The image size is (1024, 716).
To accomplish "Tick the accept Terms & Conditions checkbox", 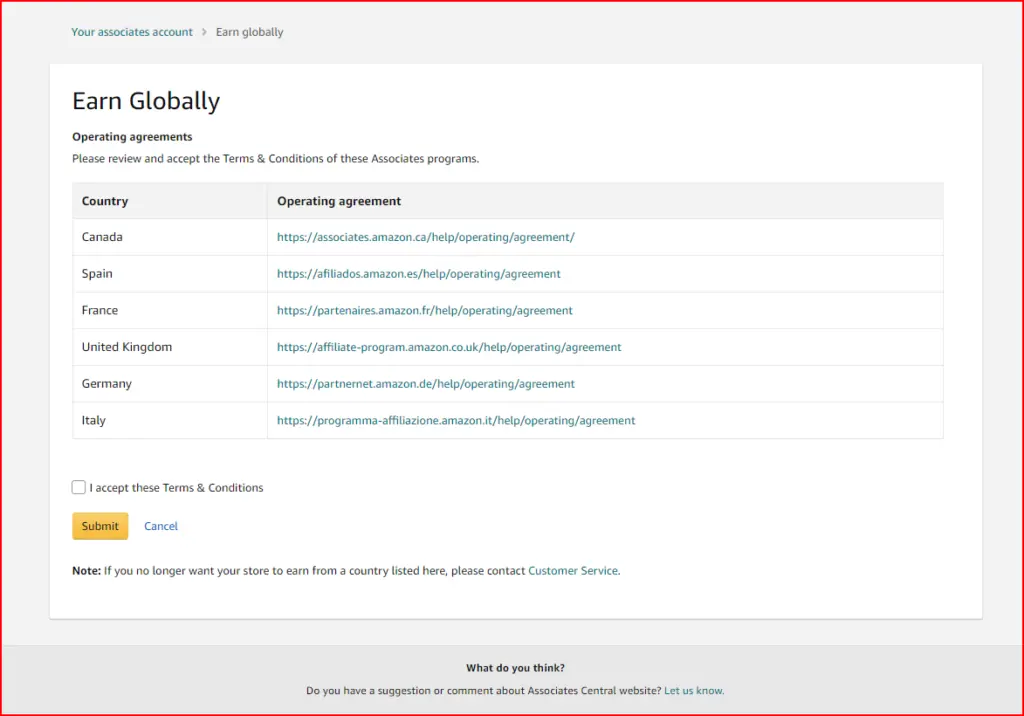I will pyautogui.click(x=78, y=487).
